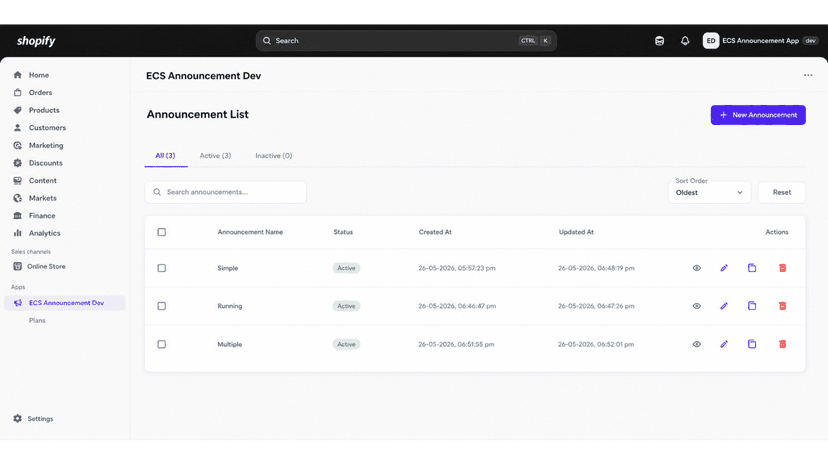Open store menu ECS Announcement App
The height and width of the screenshot is (466, 828).
point(760,41)
